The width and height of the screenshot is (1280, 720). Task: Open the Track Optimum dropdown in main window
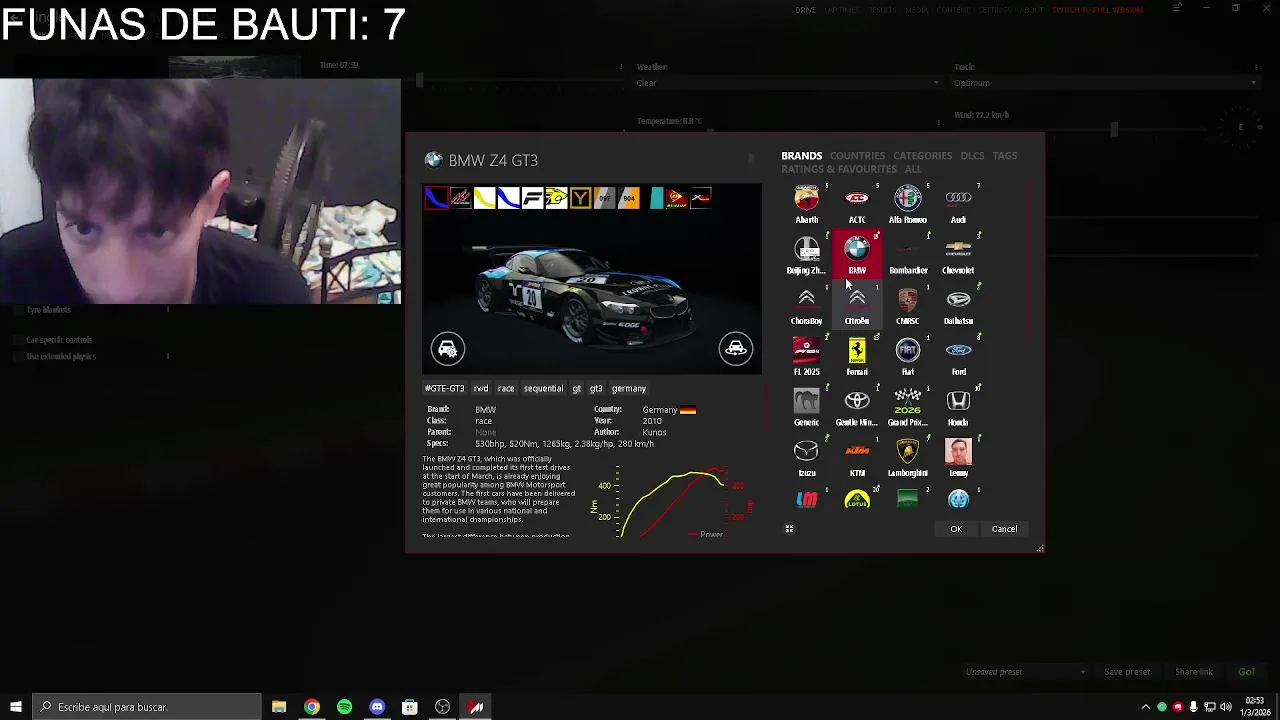point(1105,83)
